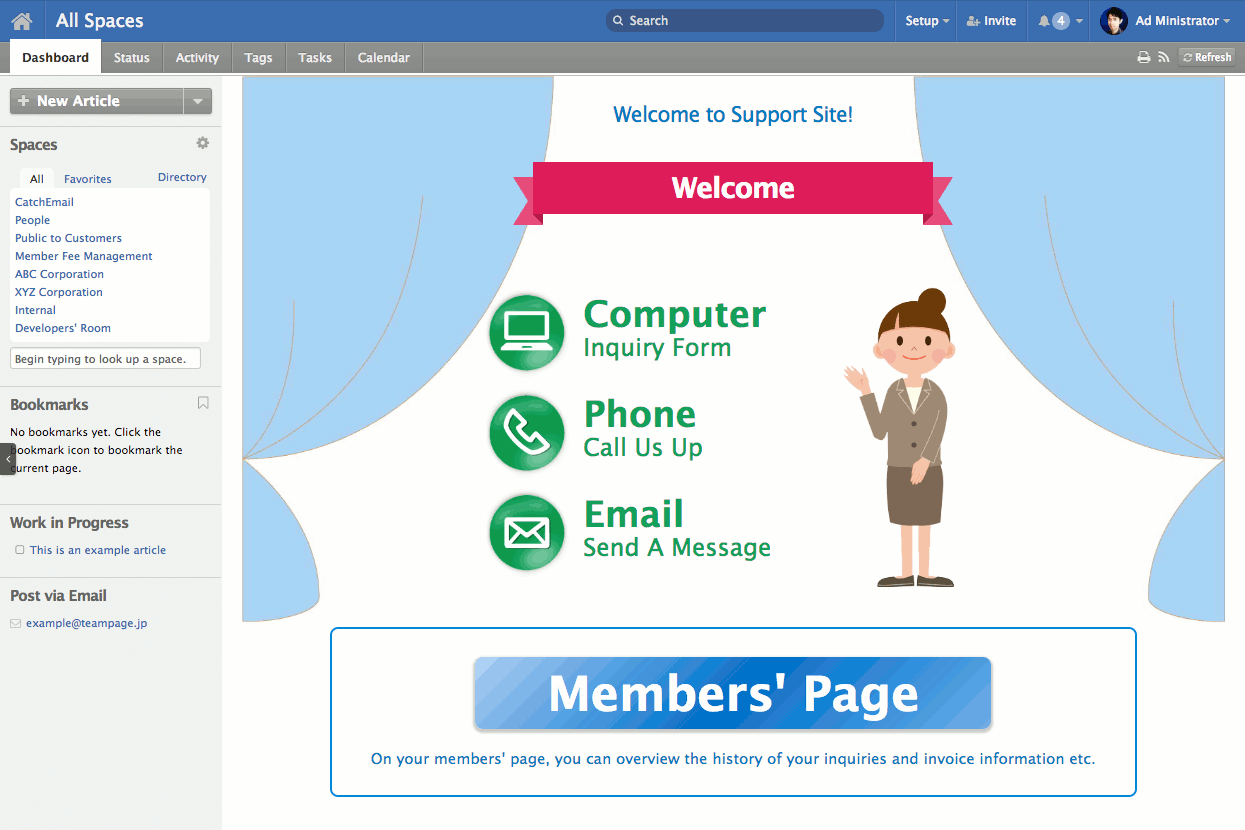
Task: Open Spaces settings gear icon
Action: (203, 143)
